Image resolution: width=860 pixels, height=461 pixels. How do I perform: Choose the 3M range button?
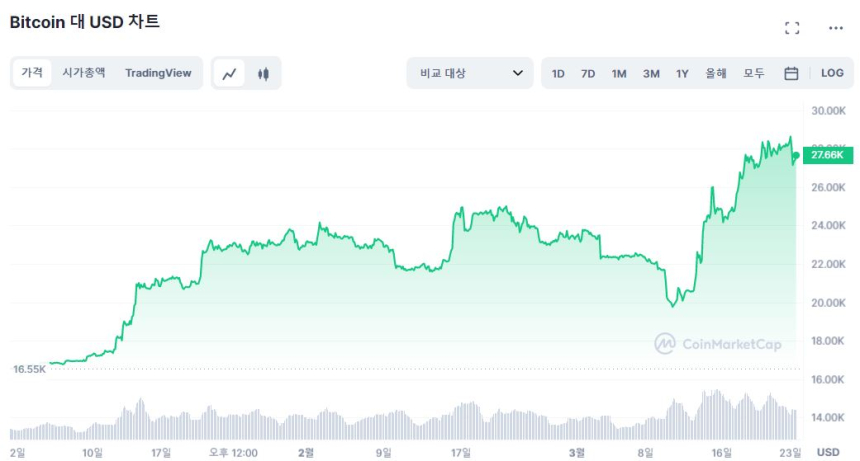[x=651, y=73]
